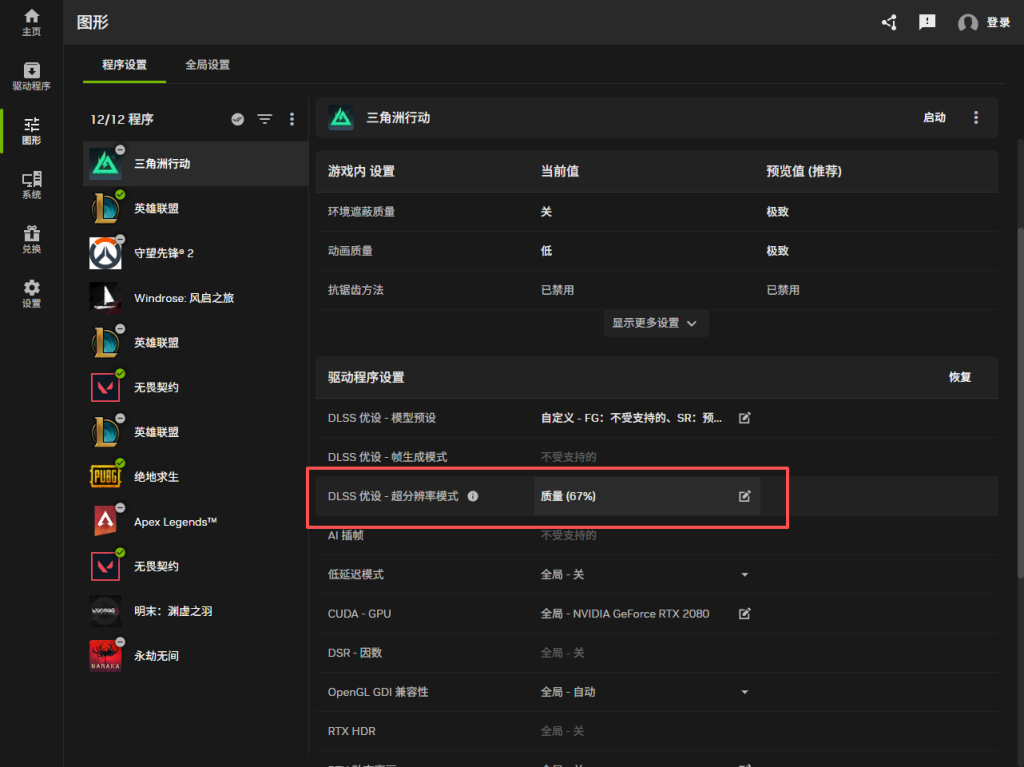Open the 驱动程序 drivers sidebar icon
This screenshot has width=1024, height=767.
tap(31, 76)
